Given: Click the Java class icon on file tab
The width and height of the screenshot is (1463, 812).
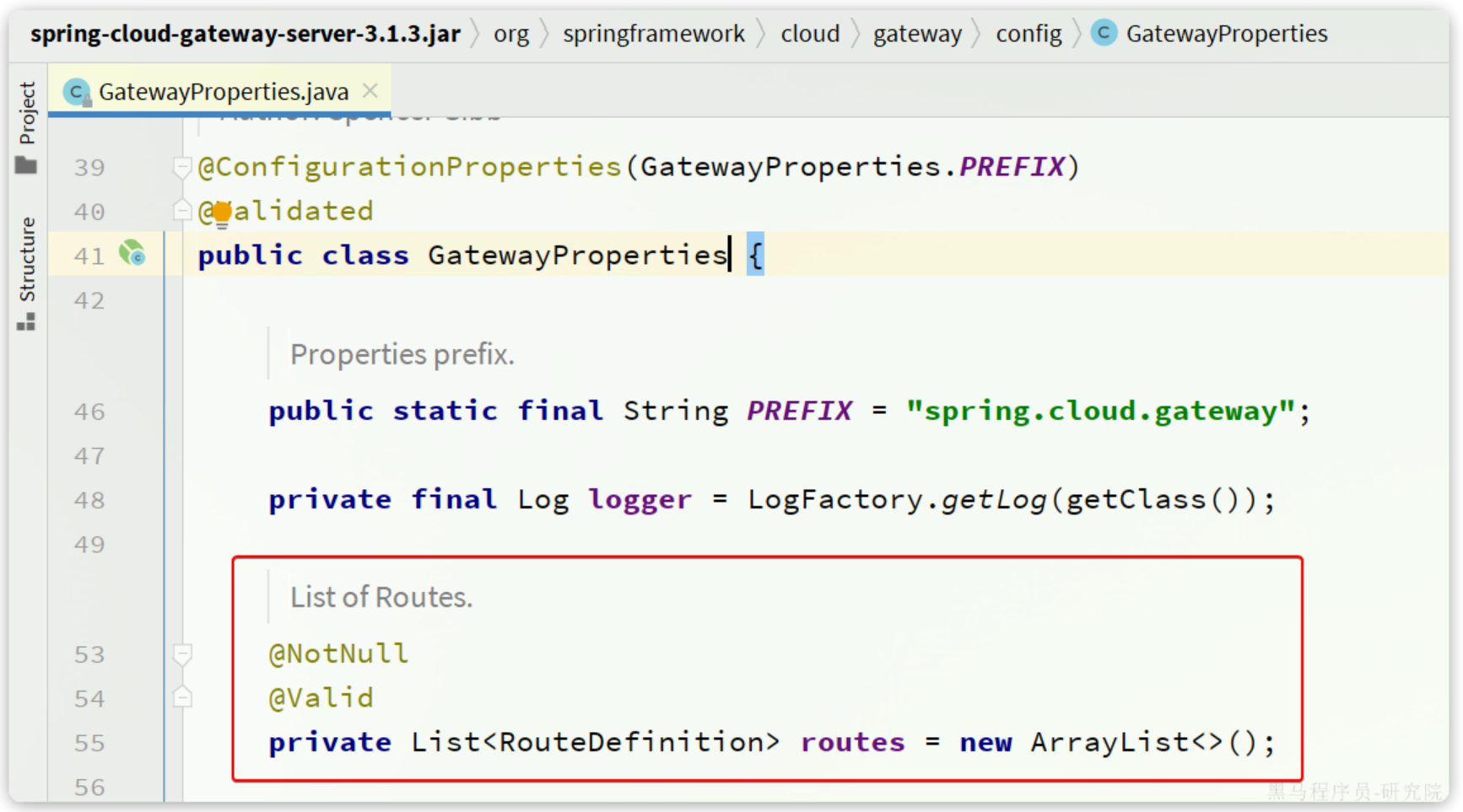Looking at the screenshot, I should point(77,92).
